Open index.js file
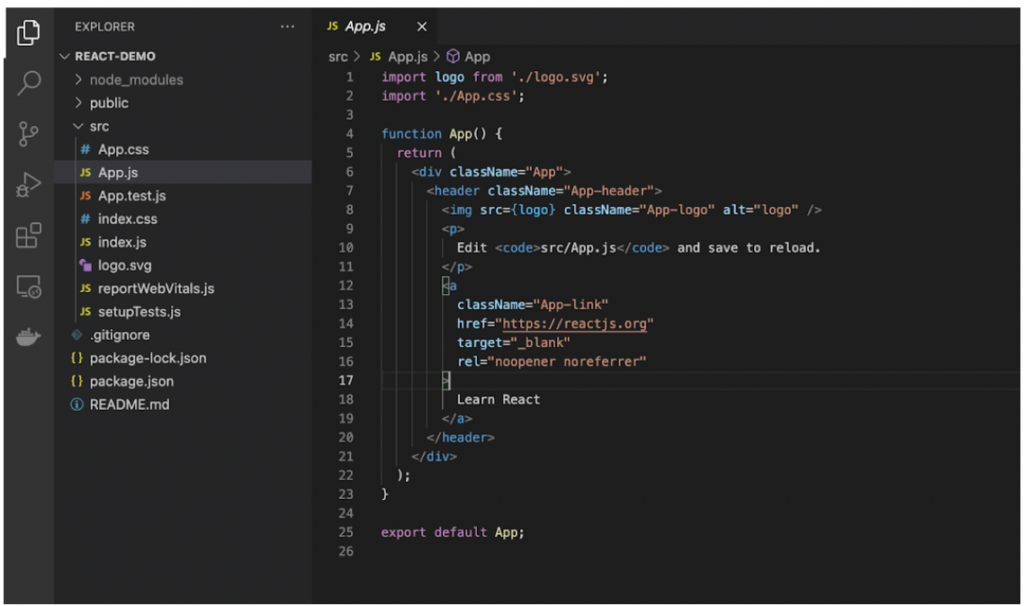Viewport: 1024px width, 606px height. click(x=183, y=242)
